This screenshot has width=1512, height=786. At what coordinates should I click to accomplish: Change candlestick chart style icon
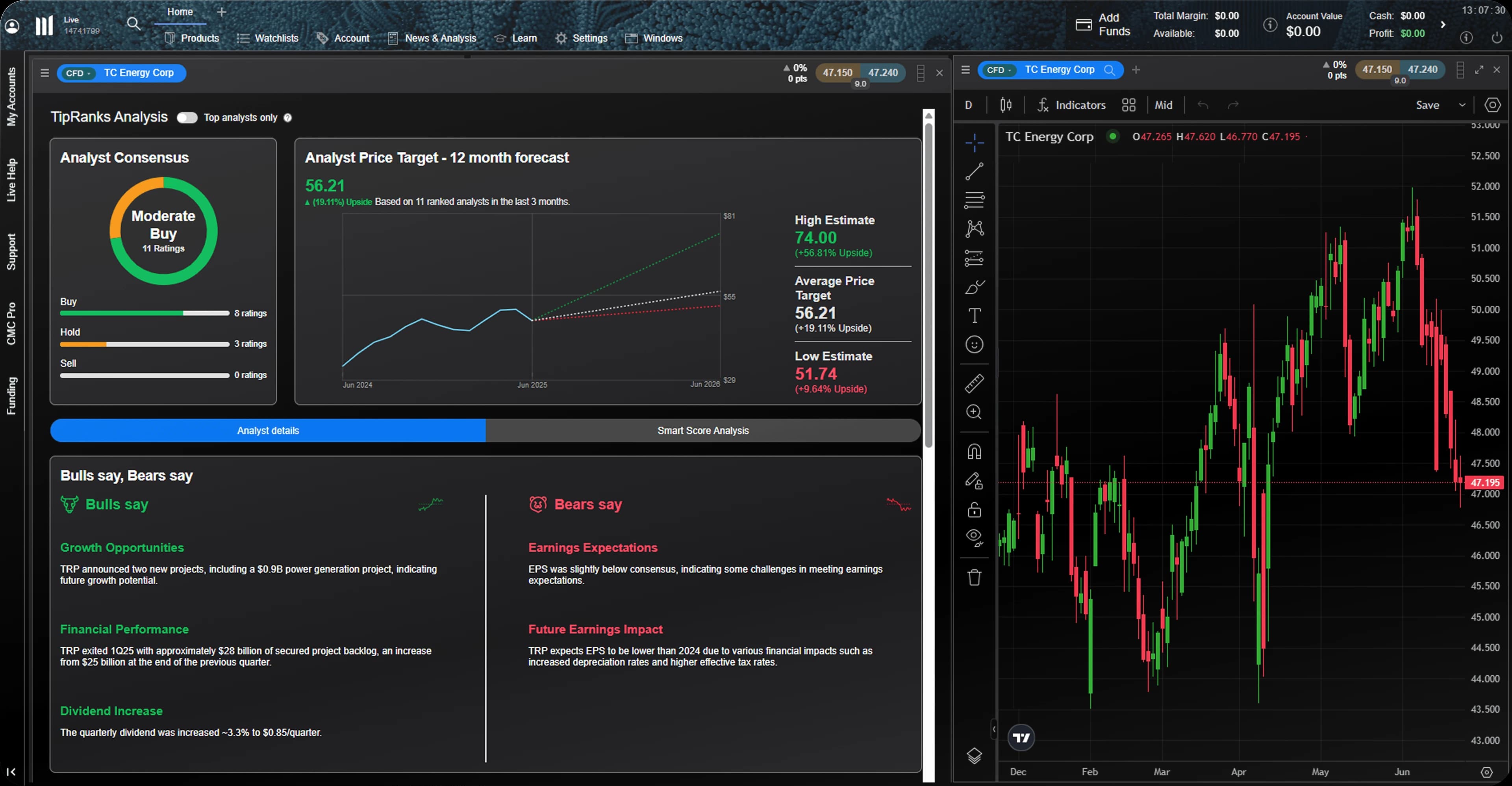(x=1006, y=105)
